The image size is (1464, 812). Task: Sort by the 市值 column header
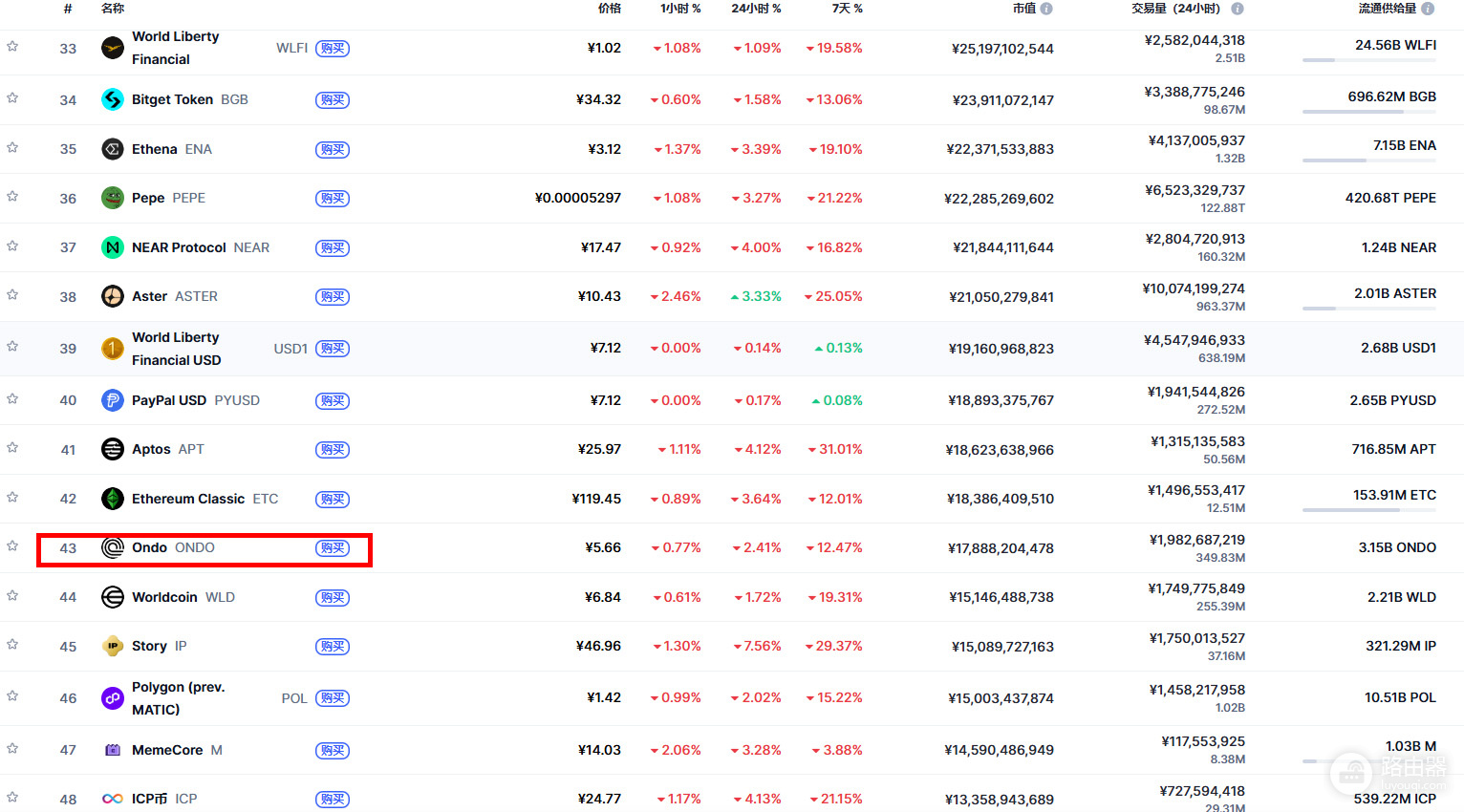(1024, 9)
